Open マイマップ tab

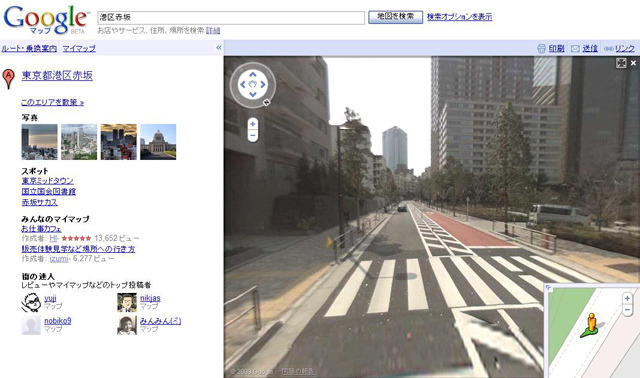pos(79,48)
